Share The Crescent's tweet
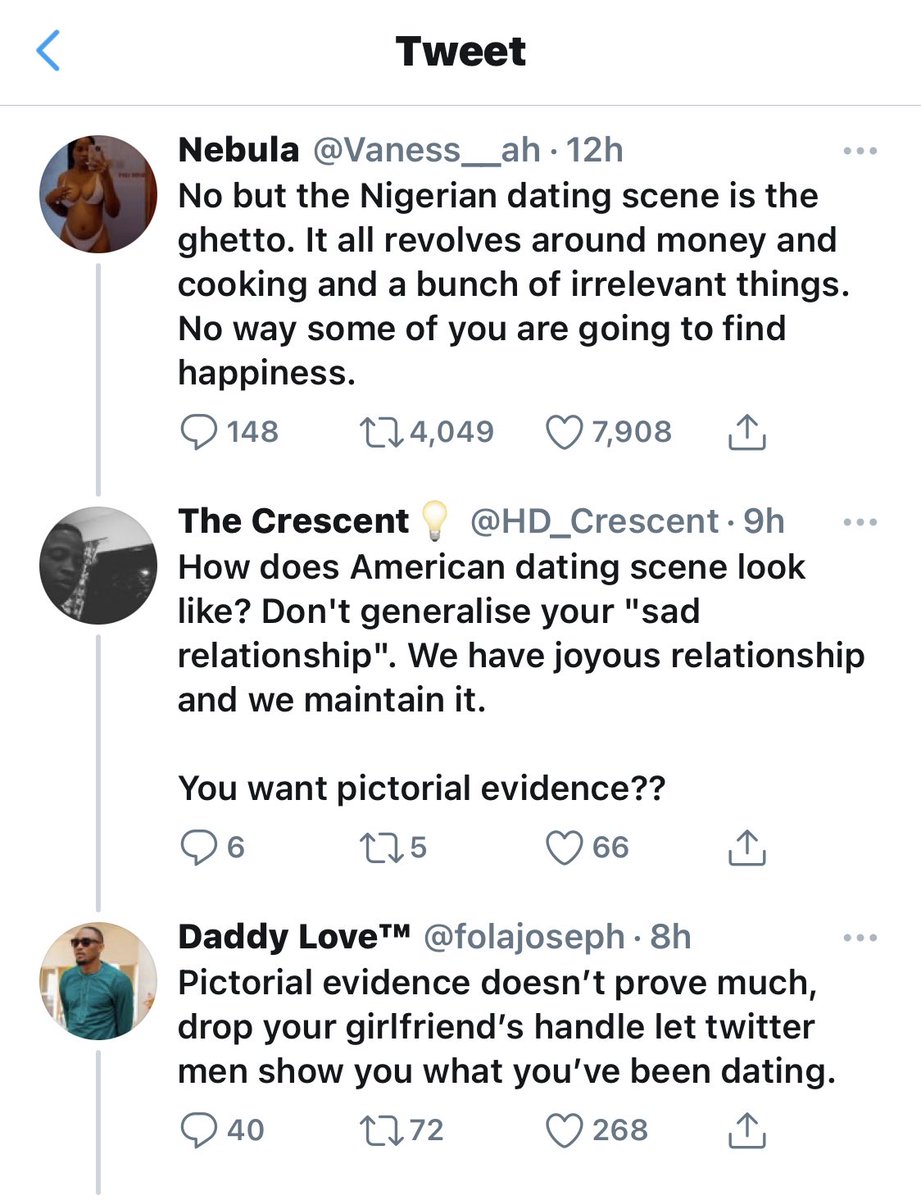Image resolution: width=921 pixels, height=1200 pixels. coord(746,847)
